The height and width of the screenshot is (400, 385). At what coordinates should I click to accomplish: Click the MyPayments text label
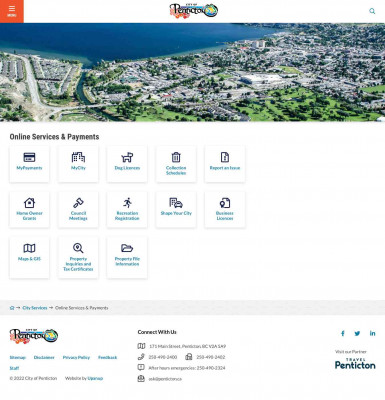tap(29, 168)
